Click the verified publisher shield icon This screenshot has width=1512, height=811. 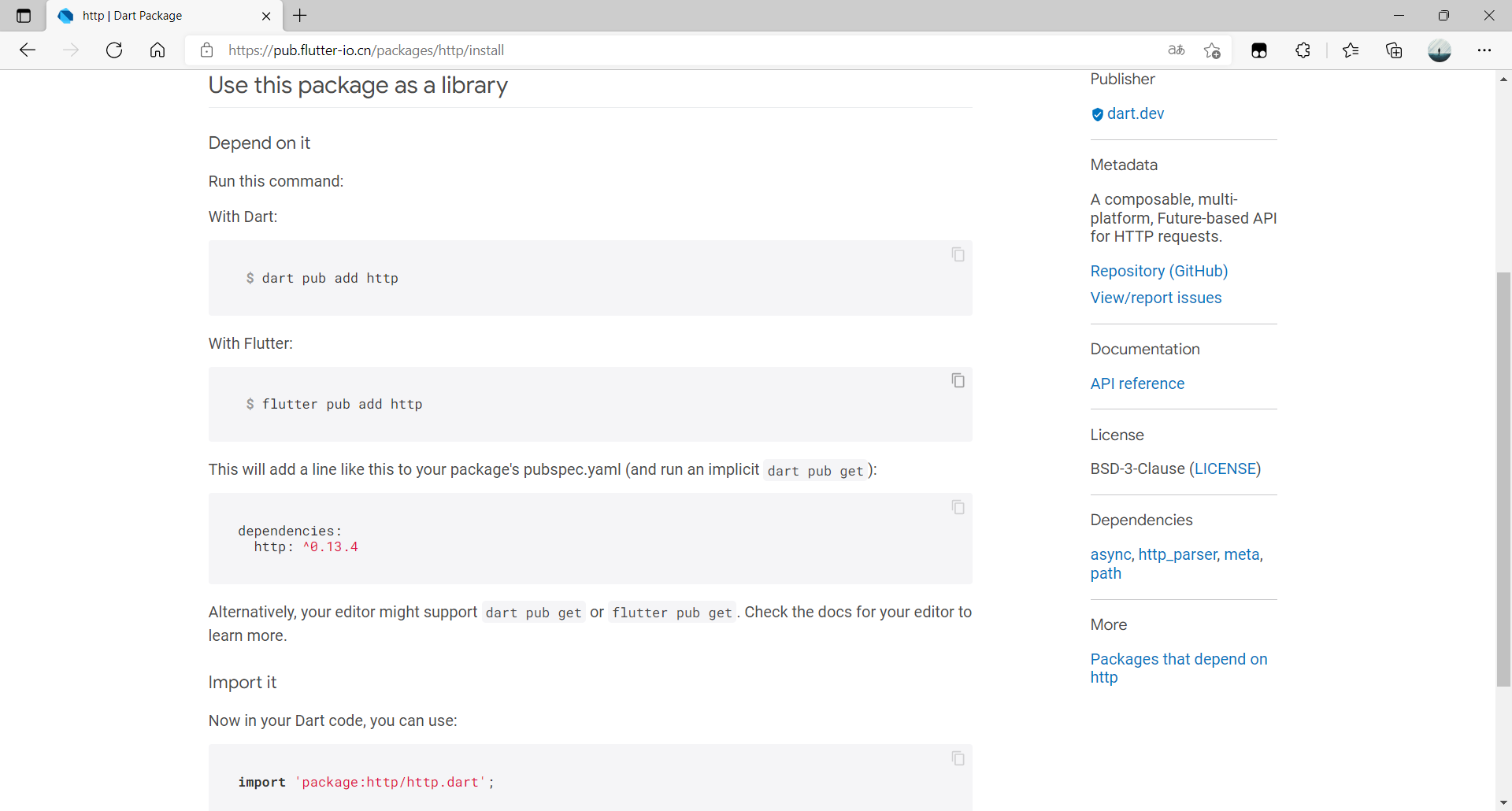(x=1098, y=114)
